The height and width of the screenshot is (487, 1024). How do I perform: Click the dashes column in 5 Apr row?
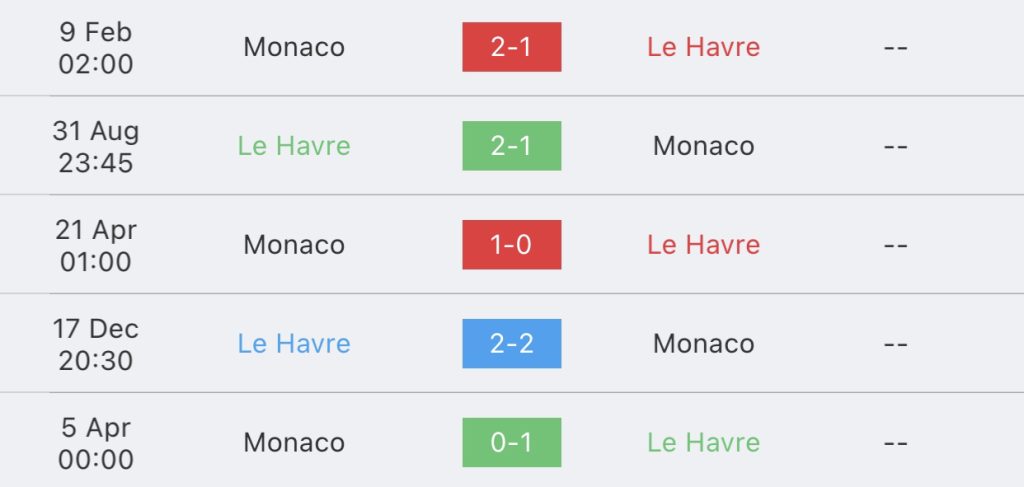click(895, 443)
